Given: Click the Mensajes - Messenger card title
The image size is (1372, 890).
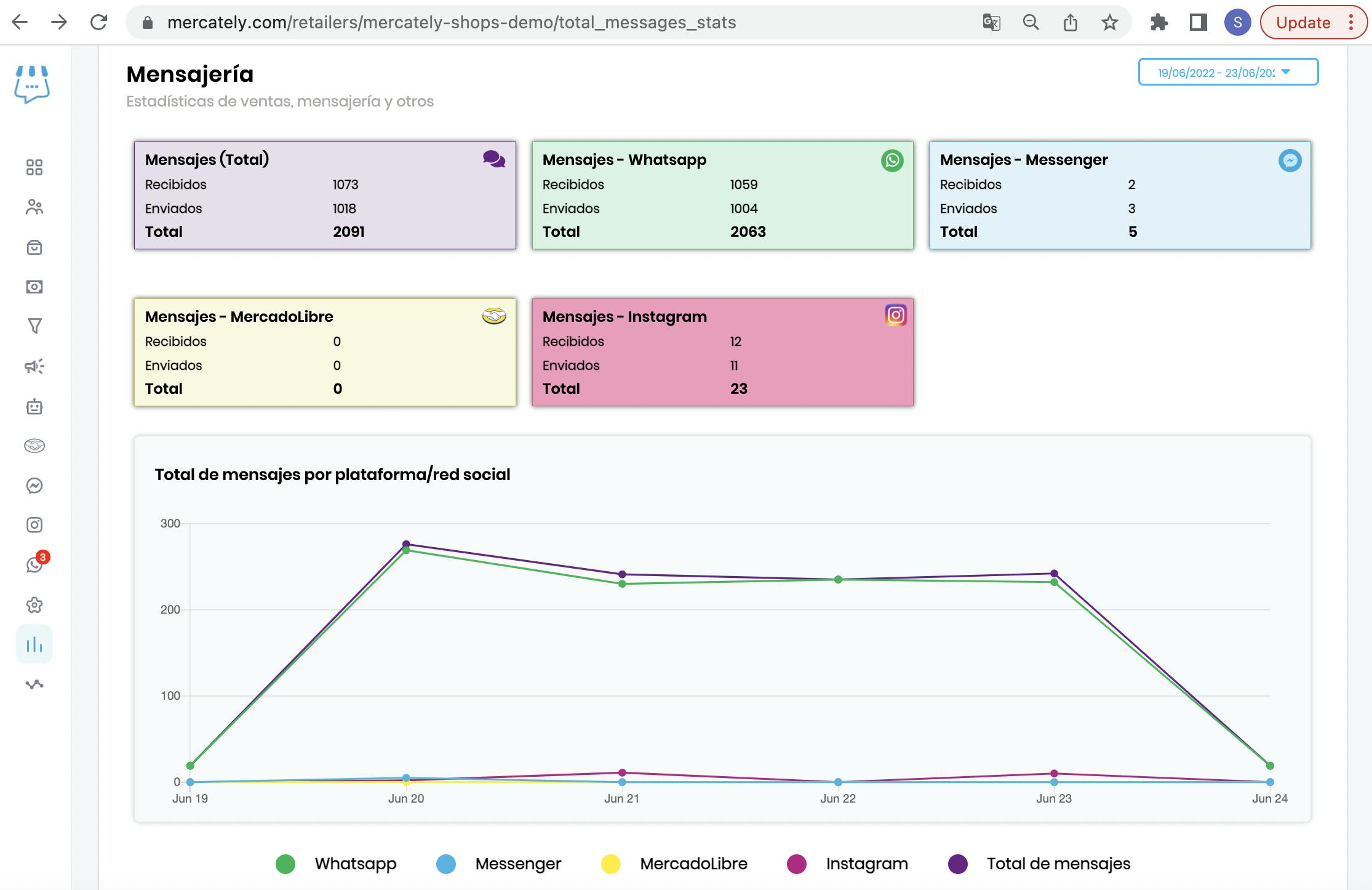Looking at the screenshot, I should click(x=1024, y=159).
